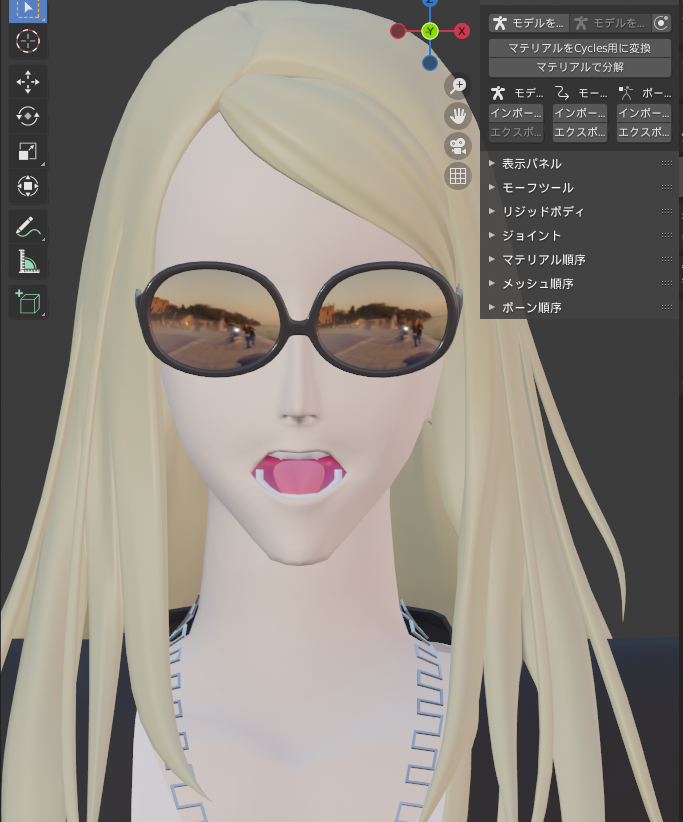Click the drag grip of 表示パネル row
The image size is (683, 822).
pyautogui.click(x=667, y=164)
